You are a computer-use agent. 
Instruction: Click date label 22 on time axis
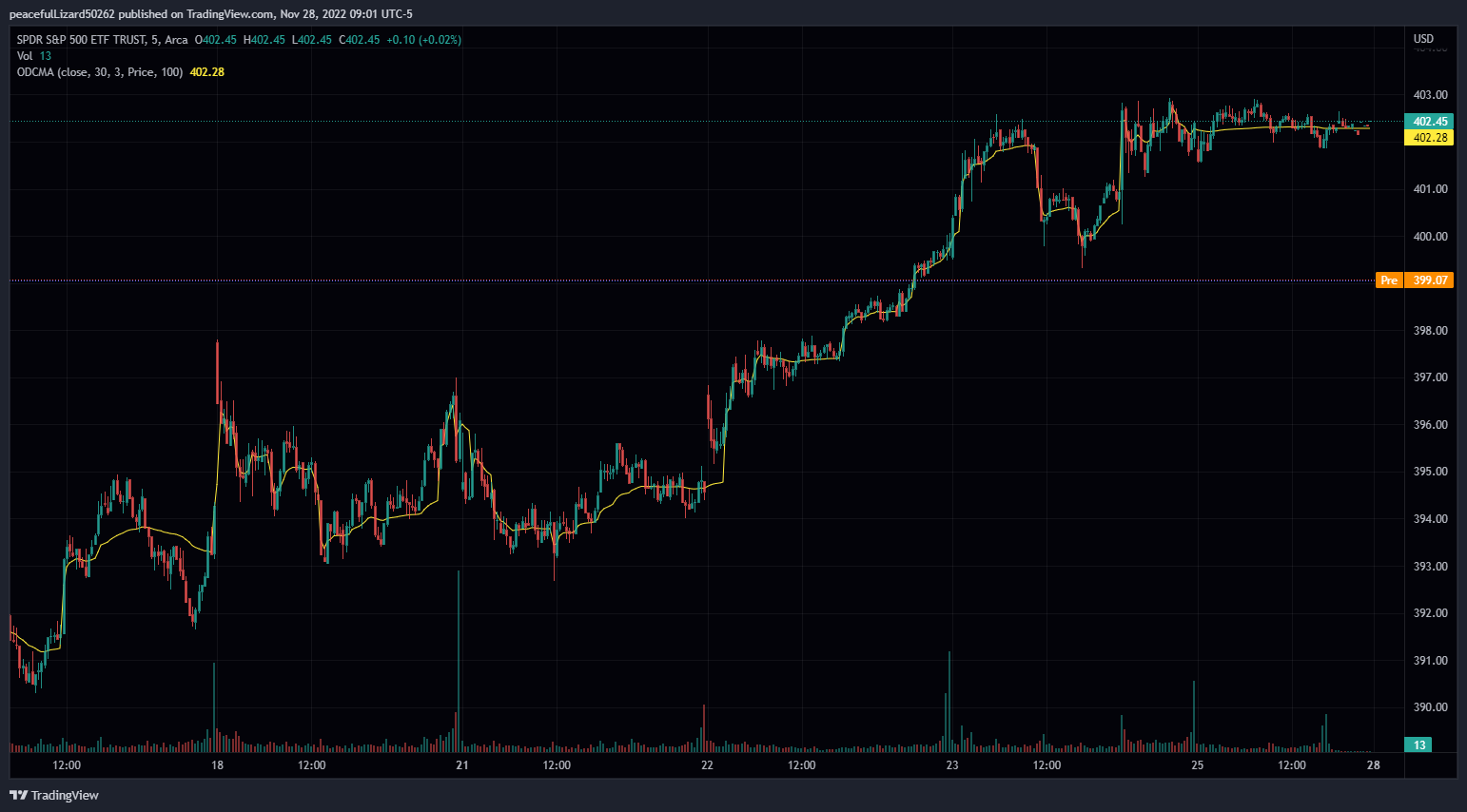[707, 765]
